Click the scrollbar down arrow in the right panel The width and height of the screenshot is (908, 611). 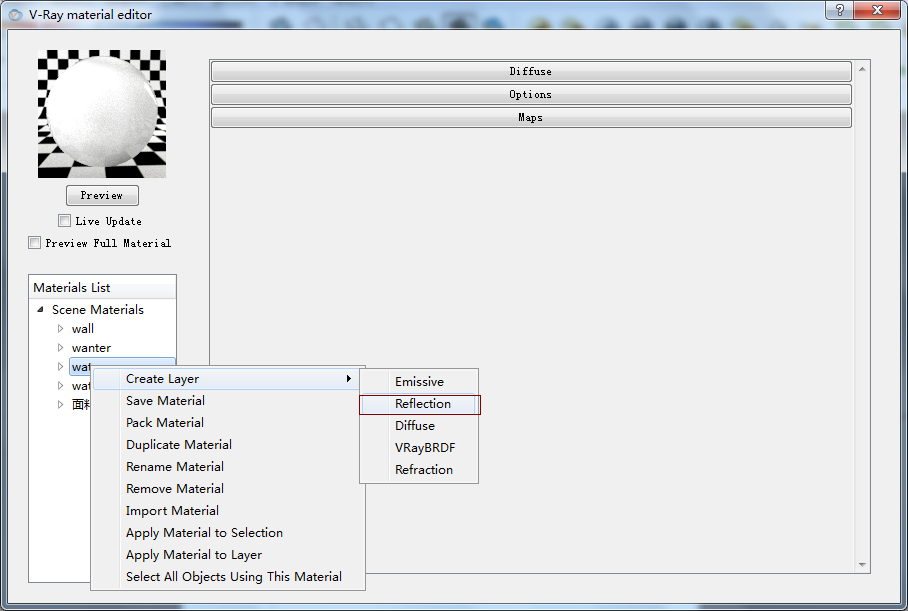pos(863,567)
